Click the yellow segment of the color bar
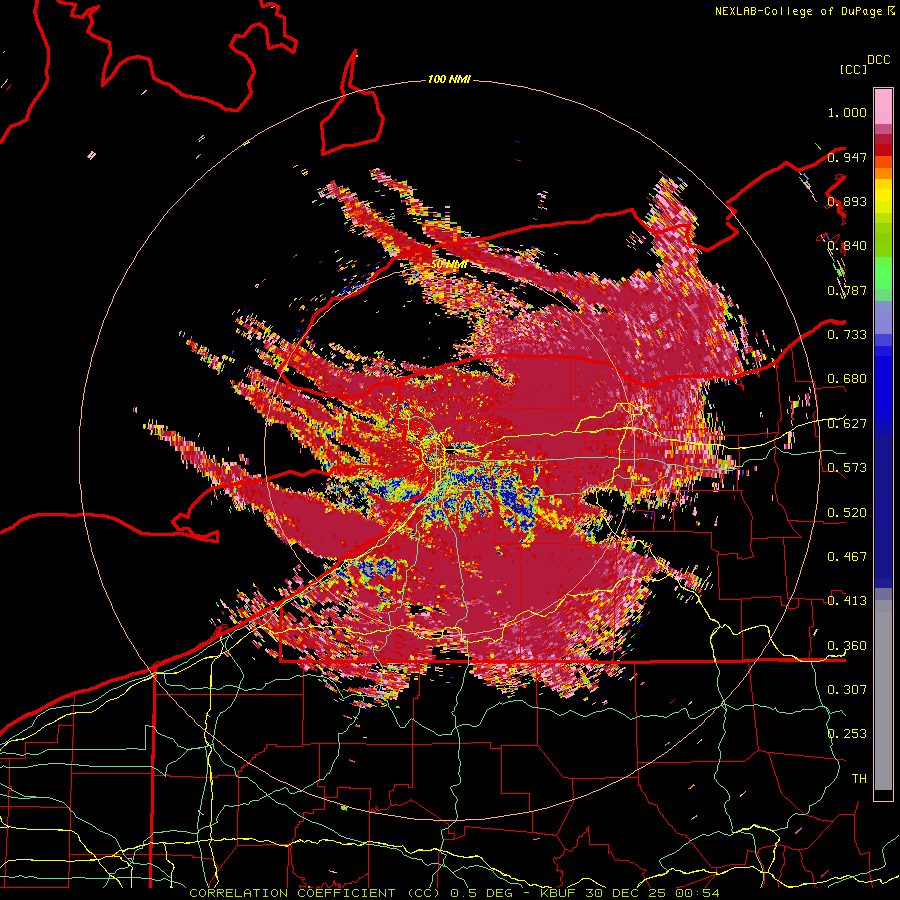This screenshot has height=900, width=900. coord(883,197)
